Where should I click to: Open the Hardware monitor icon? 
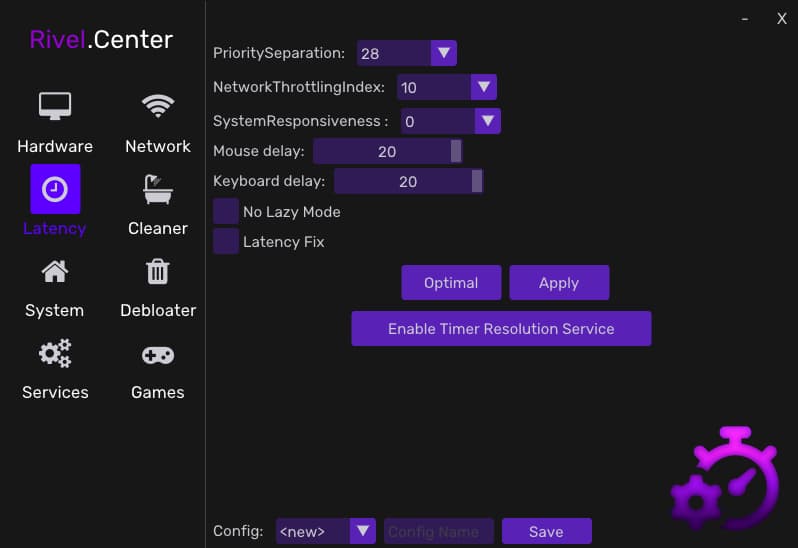point(55,106)
